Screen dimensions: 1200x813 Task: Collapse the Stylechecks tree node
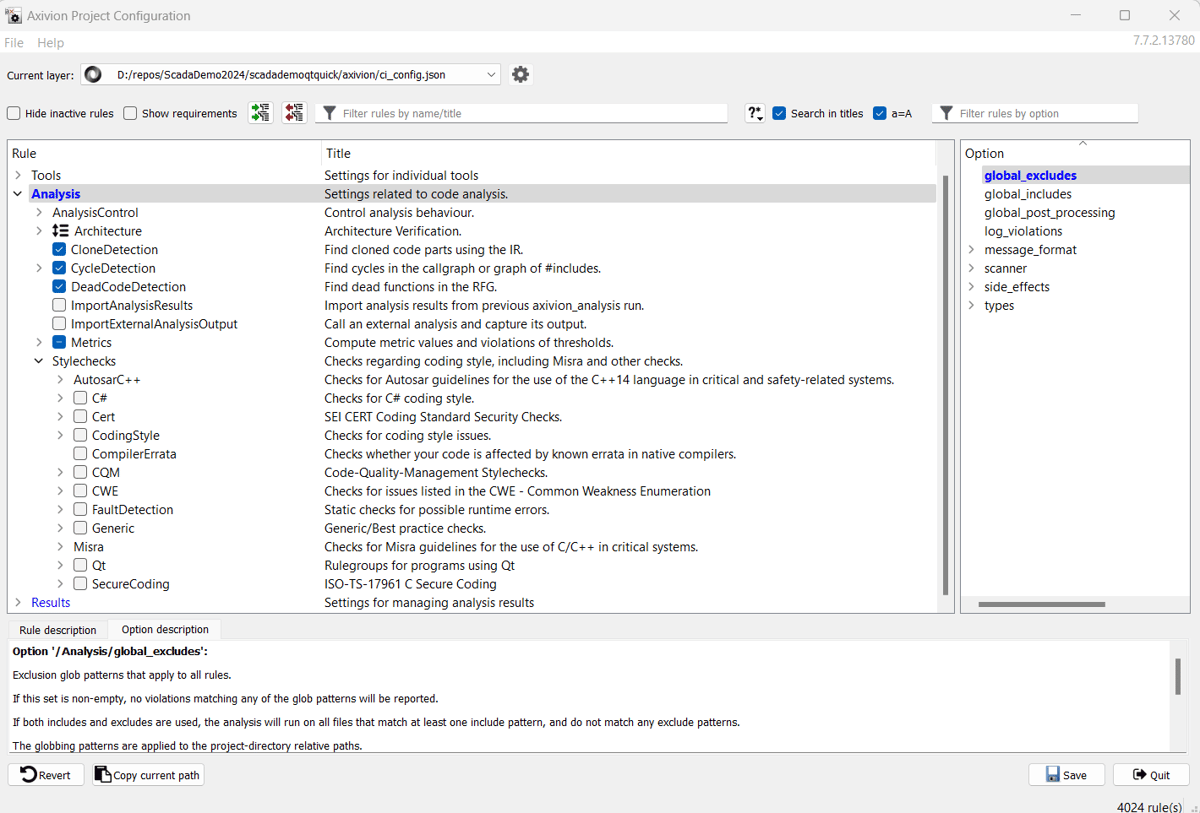39,361
